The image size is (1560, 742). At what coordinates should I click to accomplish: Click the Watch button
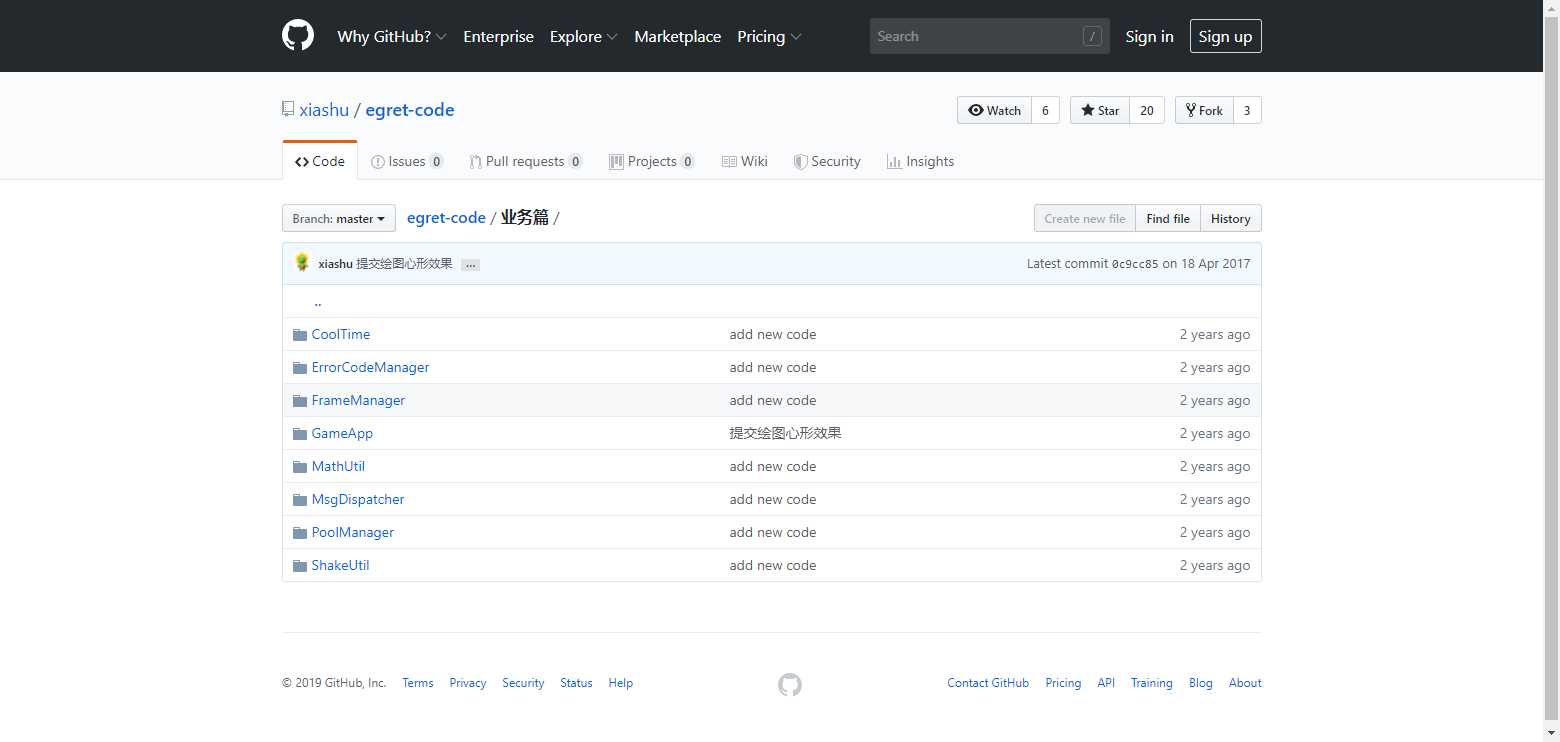click(994, 110)
